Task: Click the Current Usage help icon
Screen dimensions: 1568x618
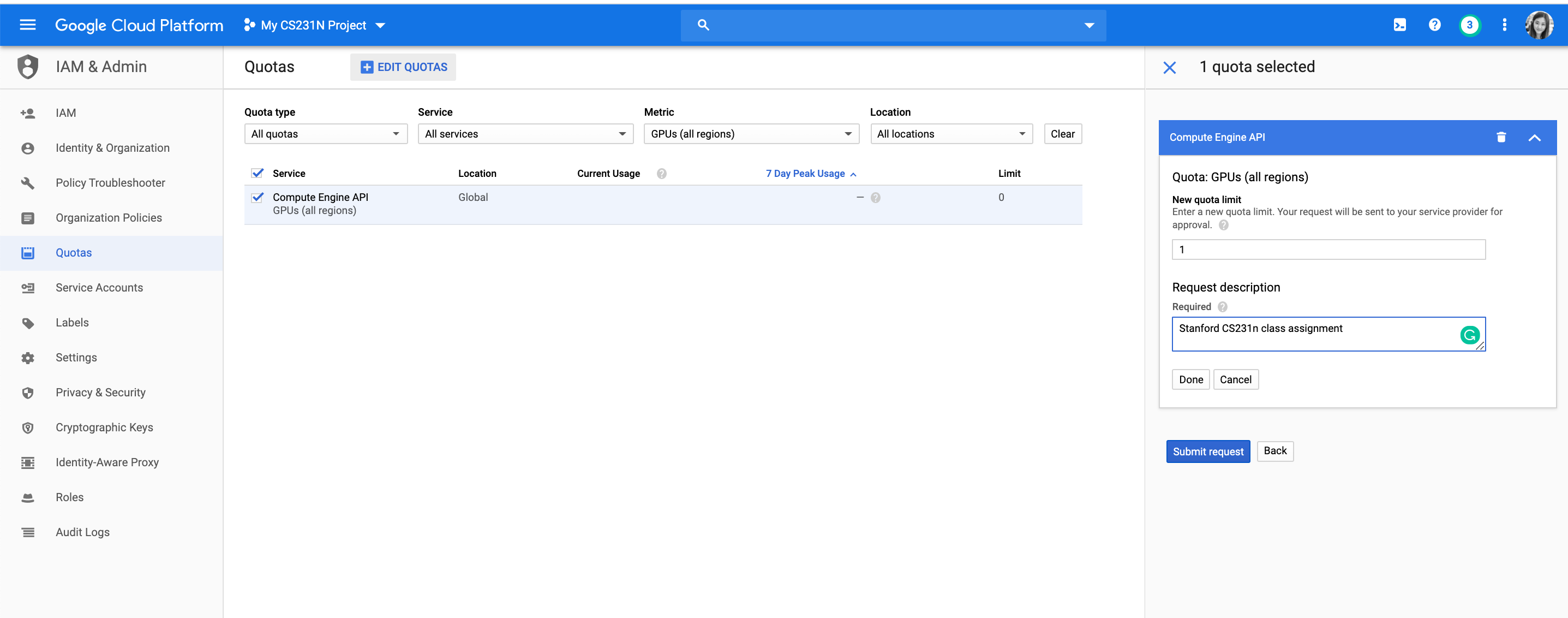Action: coord(662,174)
